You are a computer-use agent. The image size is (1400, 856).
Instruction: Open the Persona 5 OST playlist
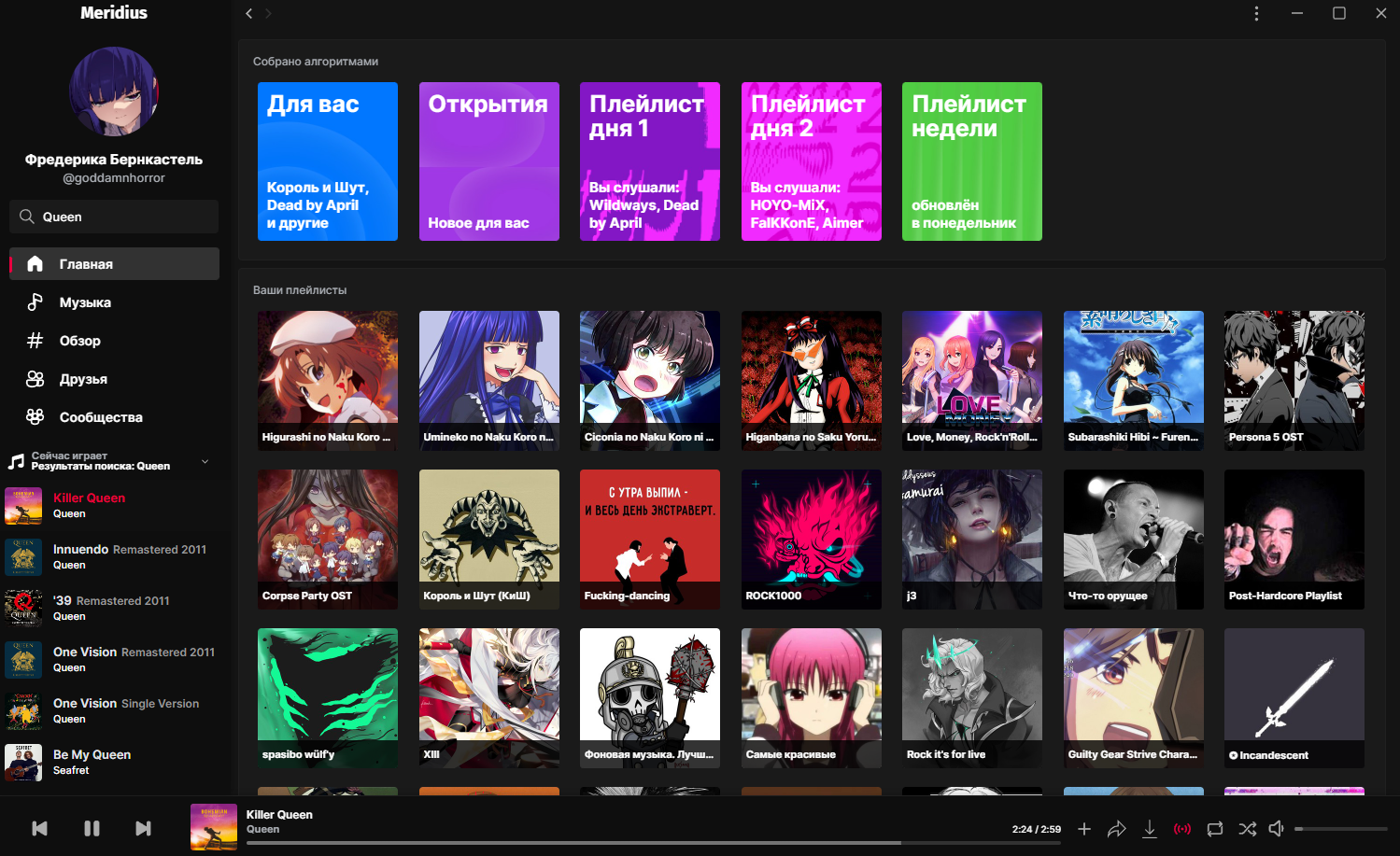(1294, 381)
